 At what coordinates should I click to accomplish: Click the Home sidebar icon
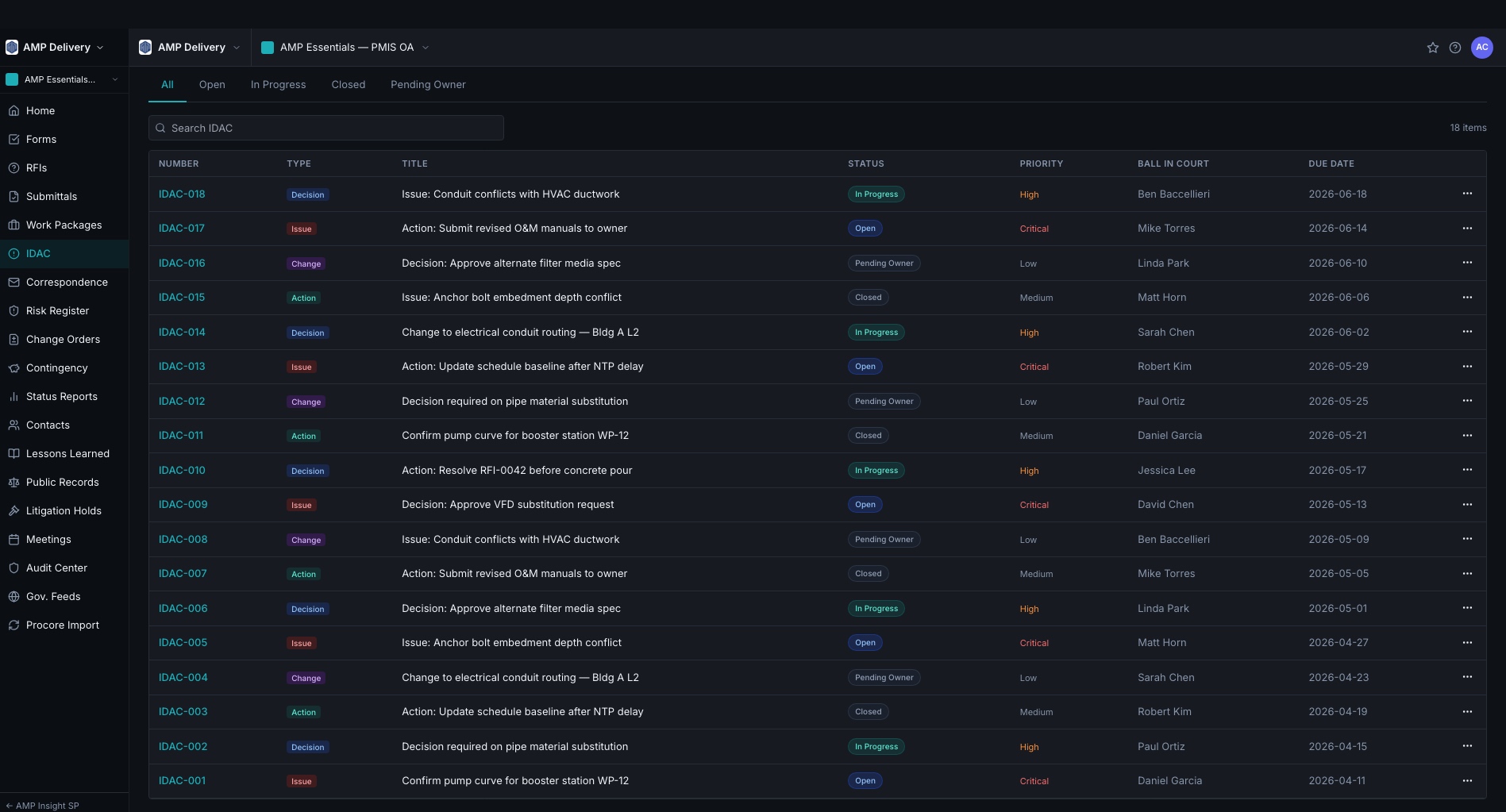(x=13, y=111)
